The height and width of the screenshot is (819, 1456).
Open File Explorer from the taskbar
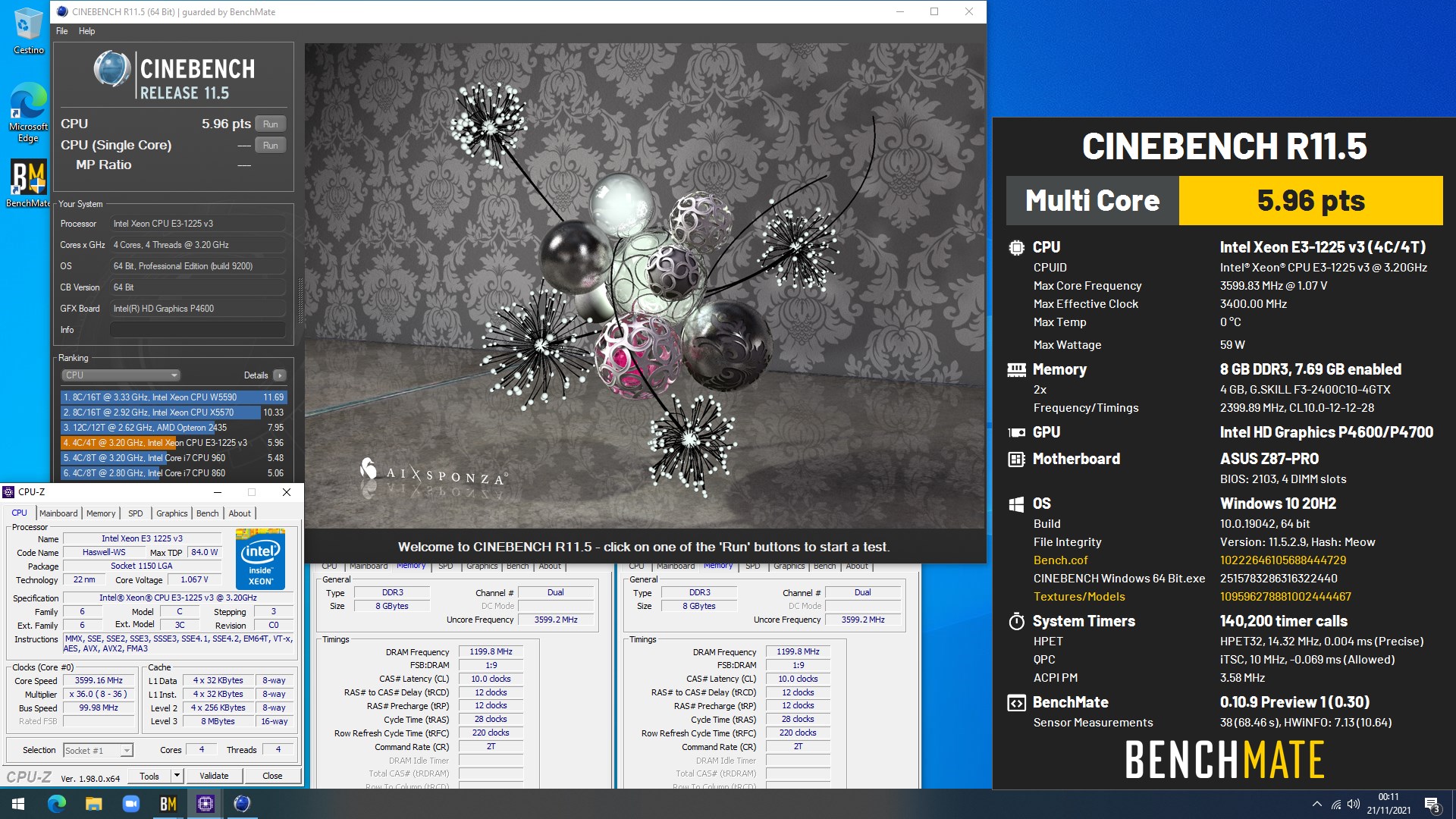(x=93, y=804)
